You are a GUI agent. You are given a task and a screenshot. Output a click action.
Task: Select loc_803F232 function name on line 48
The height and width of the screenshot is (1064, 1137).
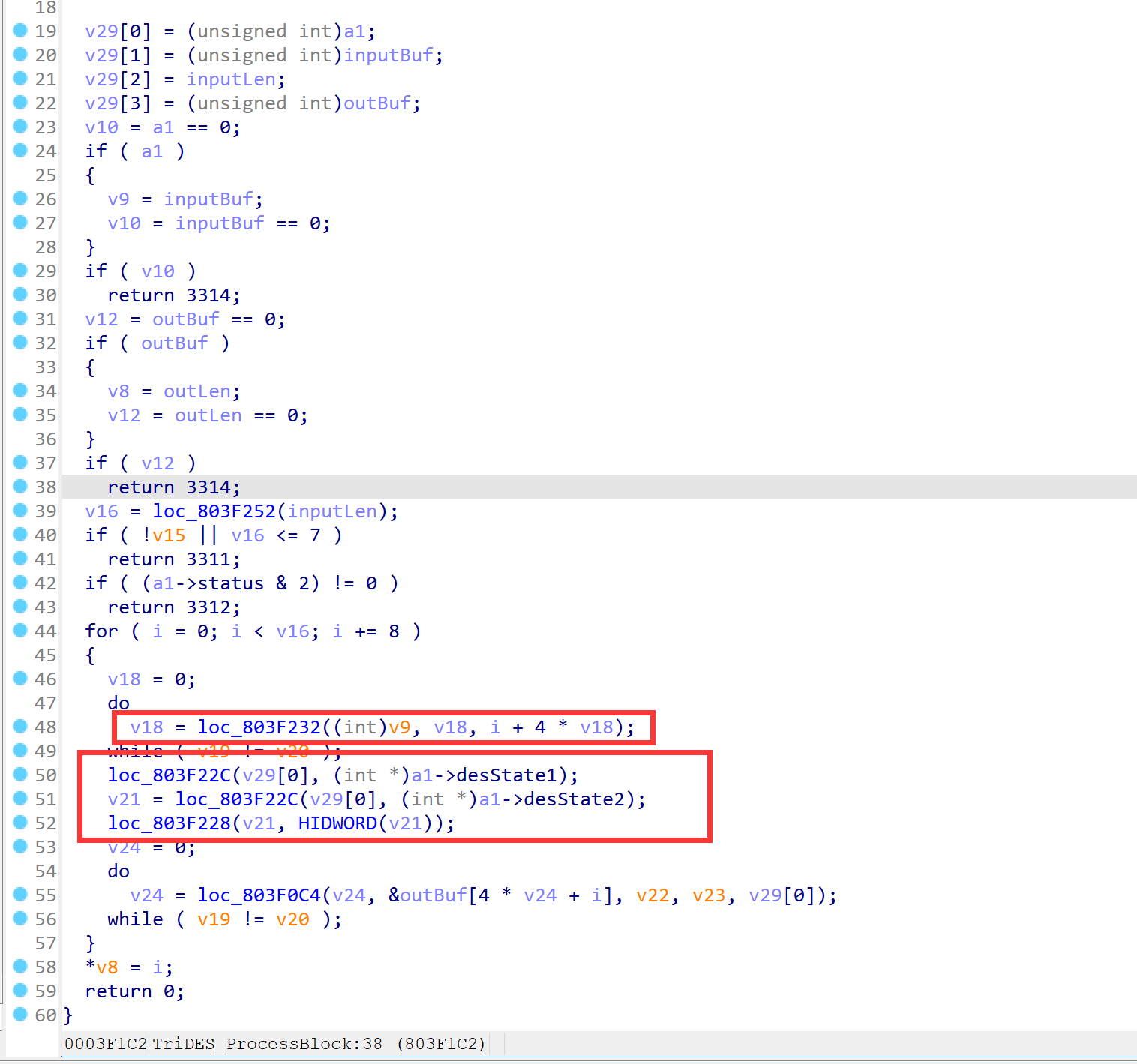pos(259,727)
